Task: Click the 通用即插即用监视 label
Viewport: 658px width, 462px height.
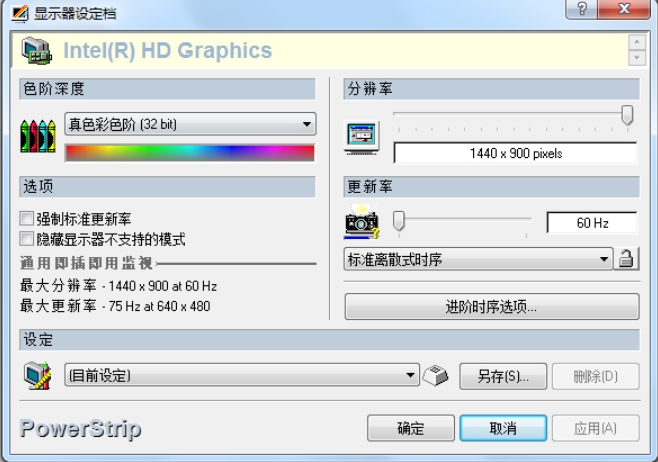Action: click(86, 263)
